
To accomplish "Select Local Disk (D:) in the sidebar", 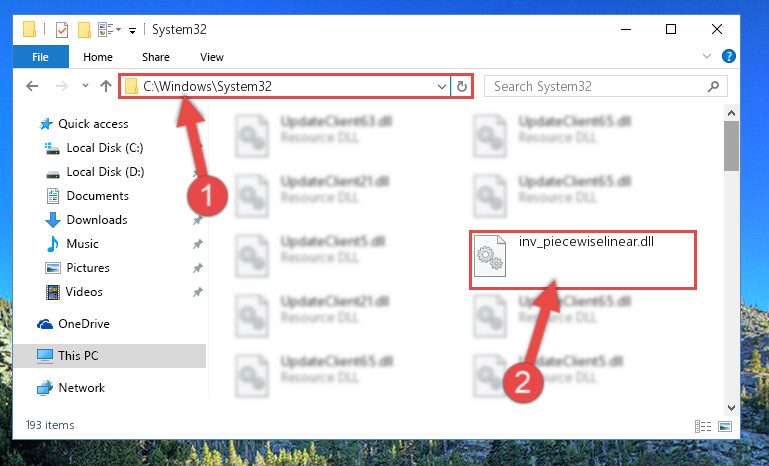I will click(105, 172).
